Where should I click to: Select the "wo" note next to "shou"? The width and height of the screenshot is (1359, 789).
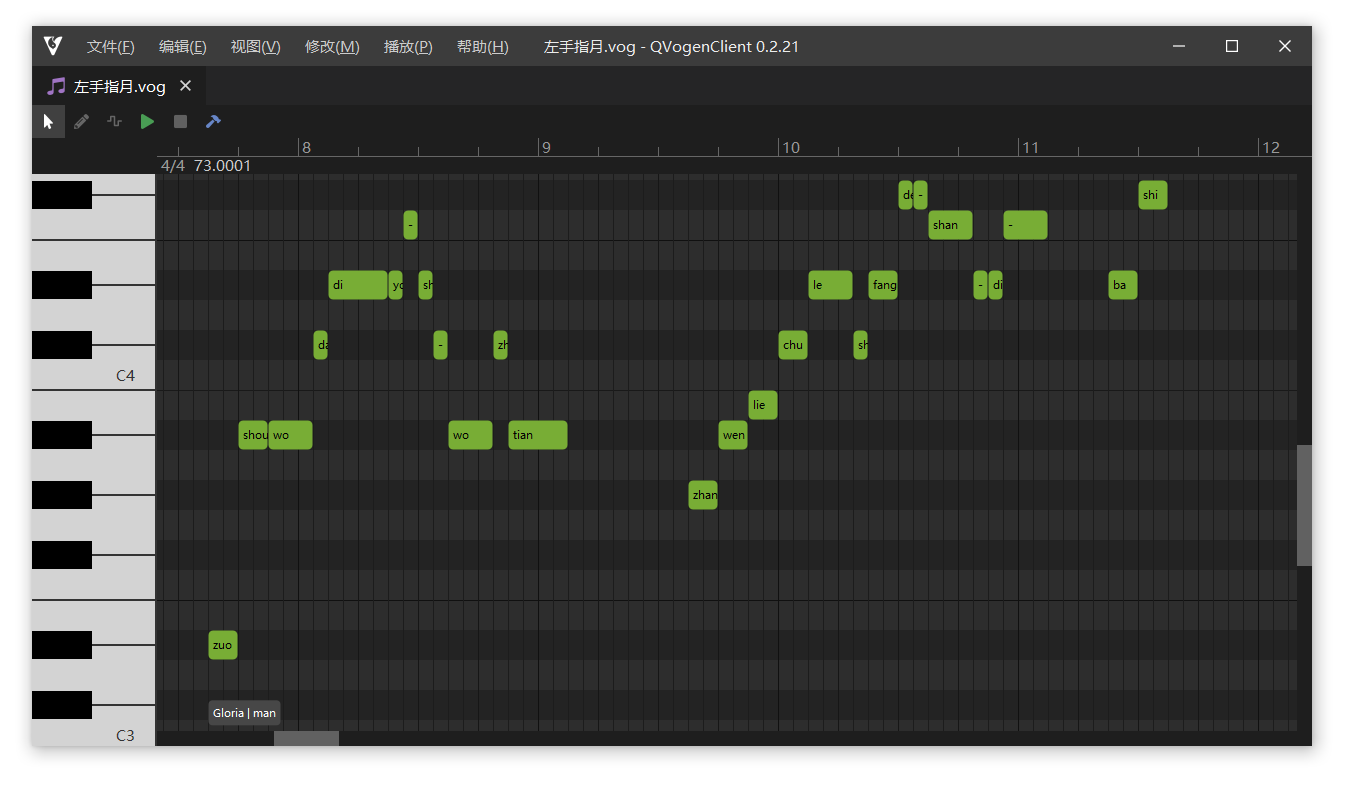coord(291,435)
